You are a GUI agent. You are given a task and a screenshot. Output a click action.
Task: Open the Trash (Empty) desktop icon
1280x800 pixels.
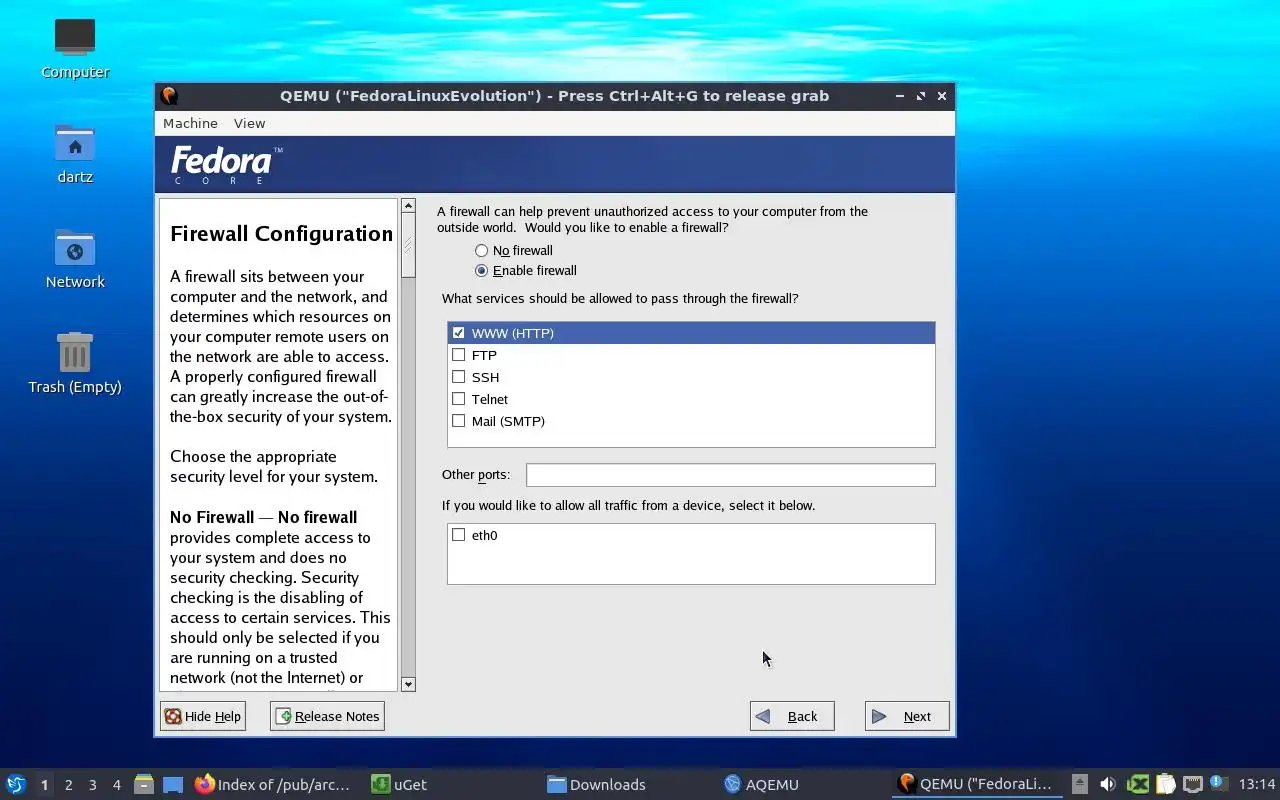pyautogui.click(x=75, y=353)
